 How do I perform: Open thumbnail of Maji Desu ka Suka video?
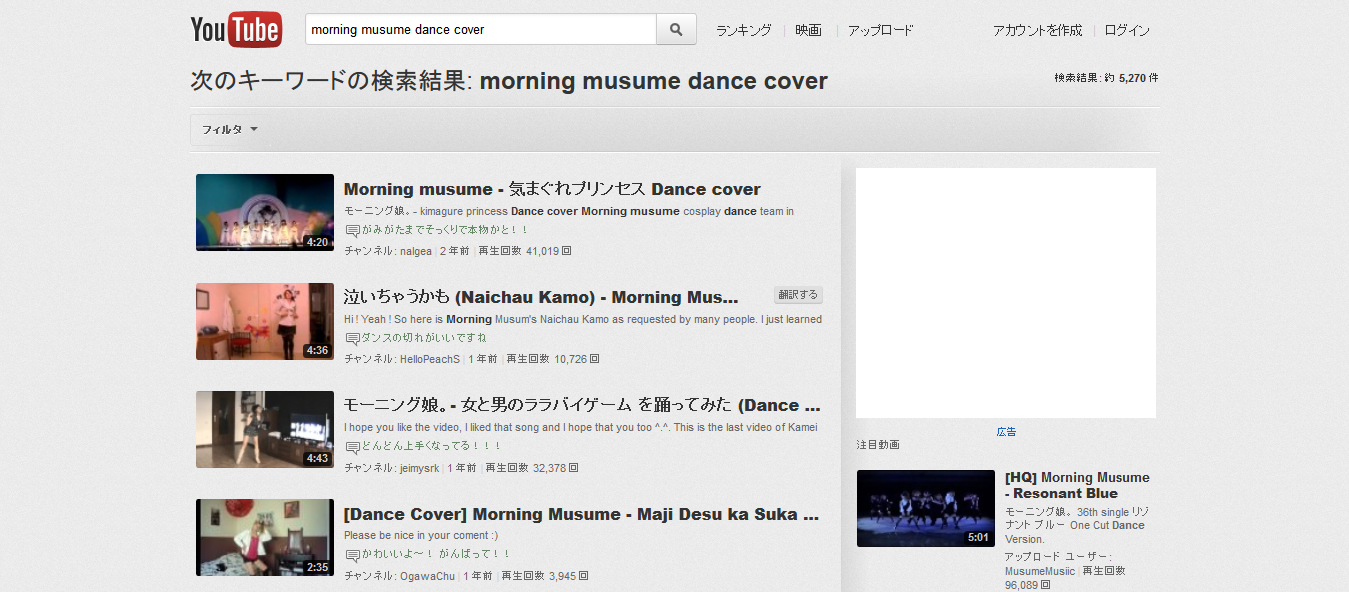click(265, 537)
